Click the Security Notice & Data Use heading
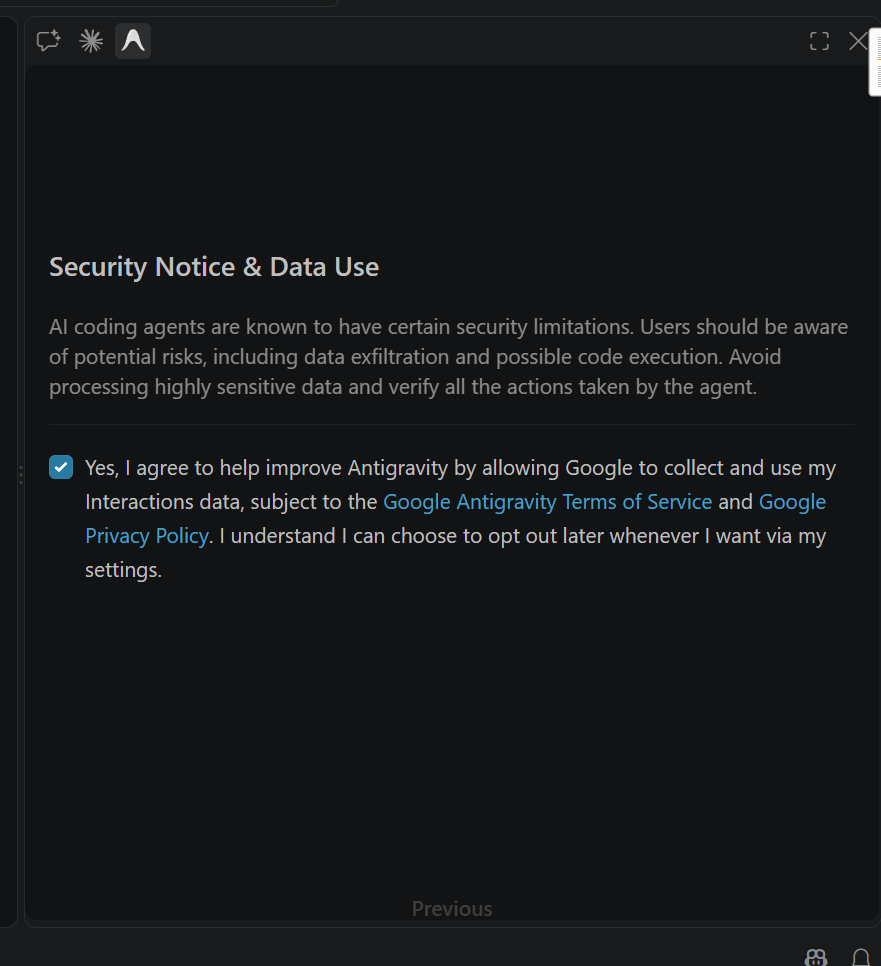The width and height of the screenshot is (881, 966). pos(214,267)
